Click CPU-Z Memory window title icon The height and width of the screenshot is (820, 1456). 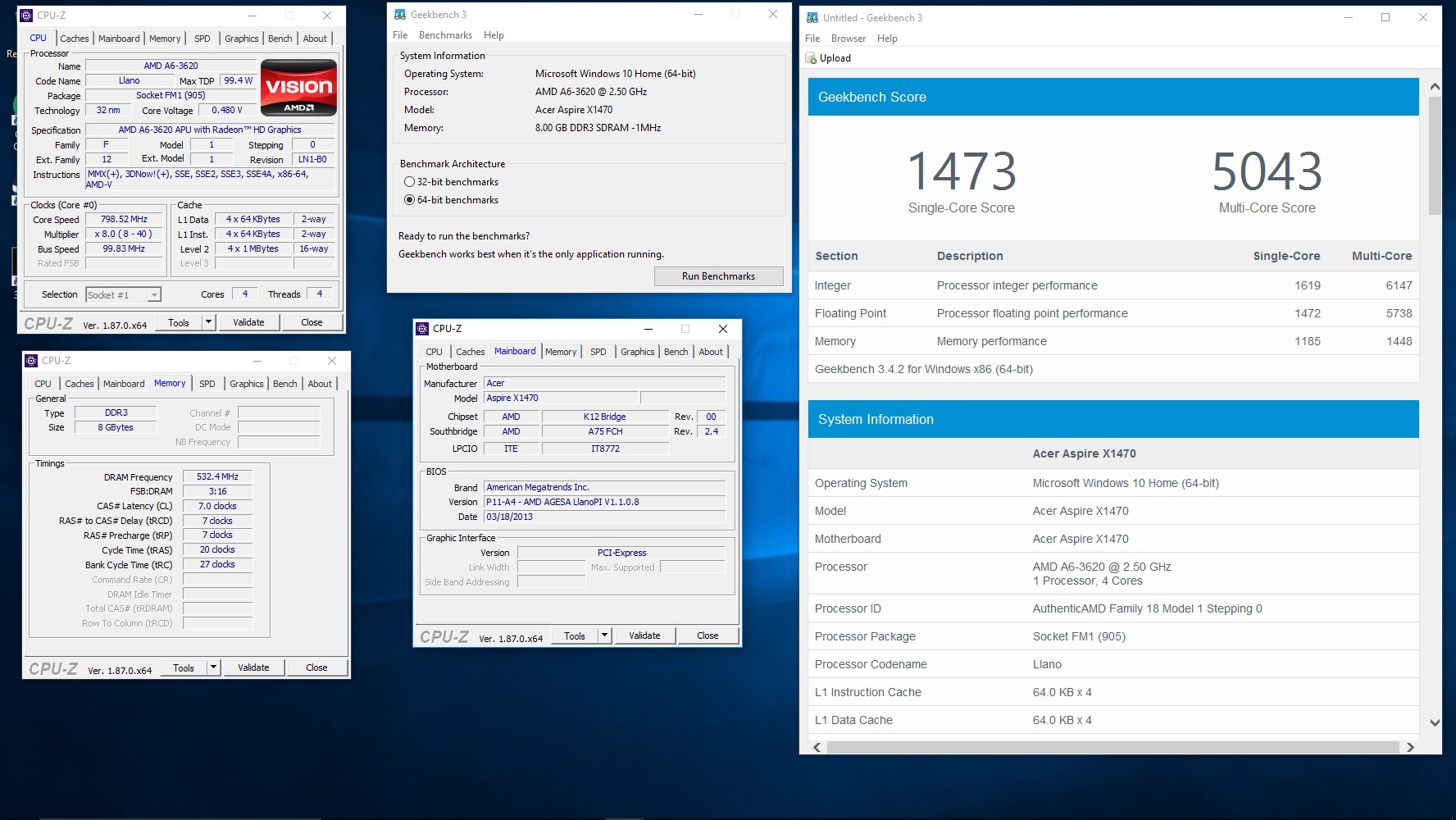pos(31,361)
